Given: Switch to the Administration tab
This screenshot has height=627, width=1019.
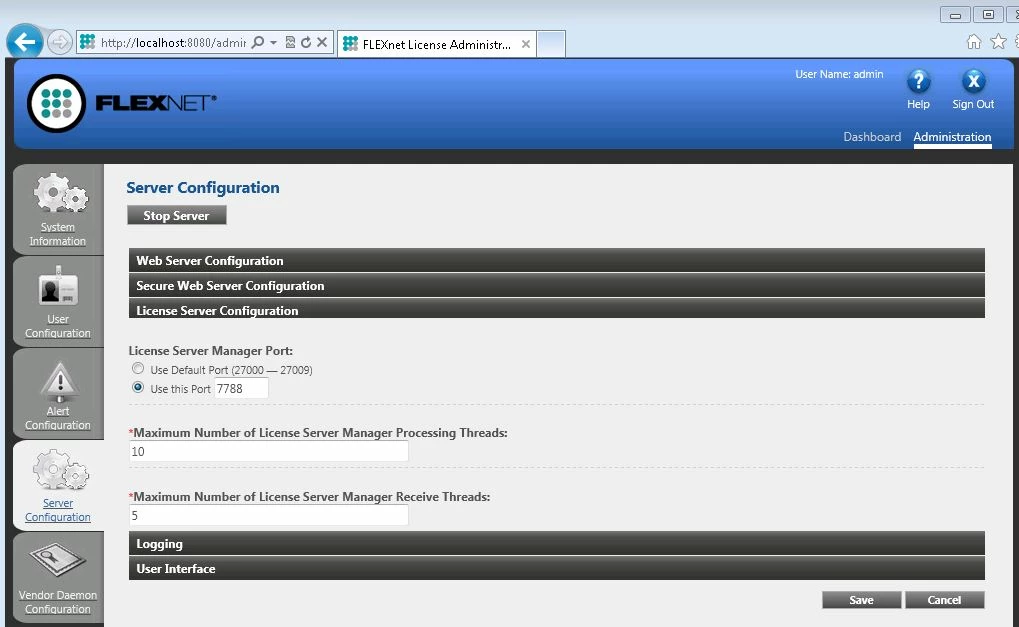Looking at the screenshot, I should [952, 137].
